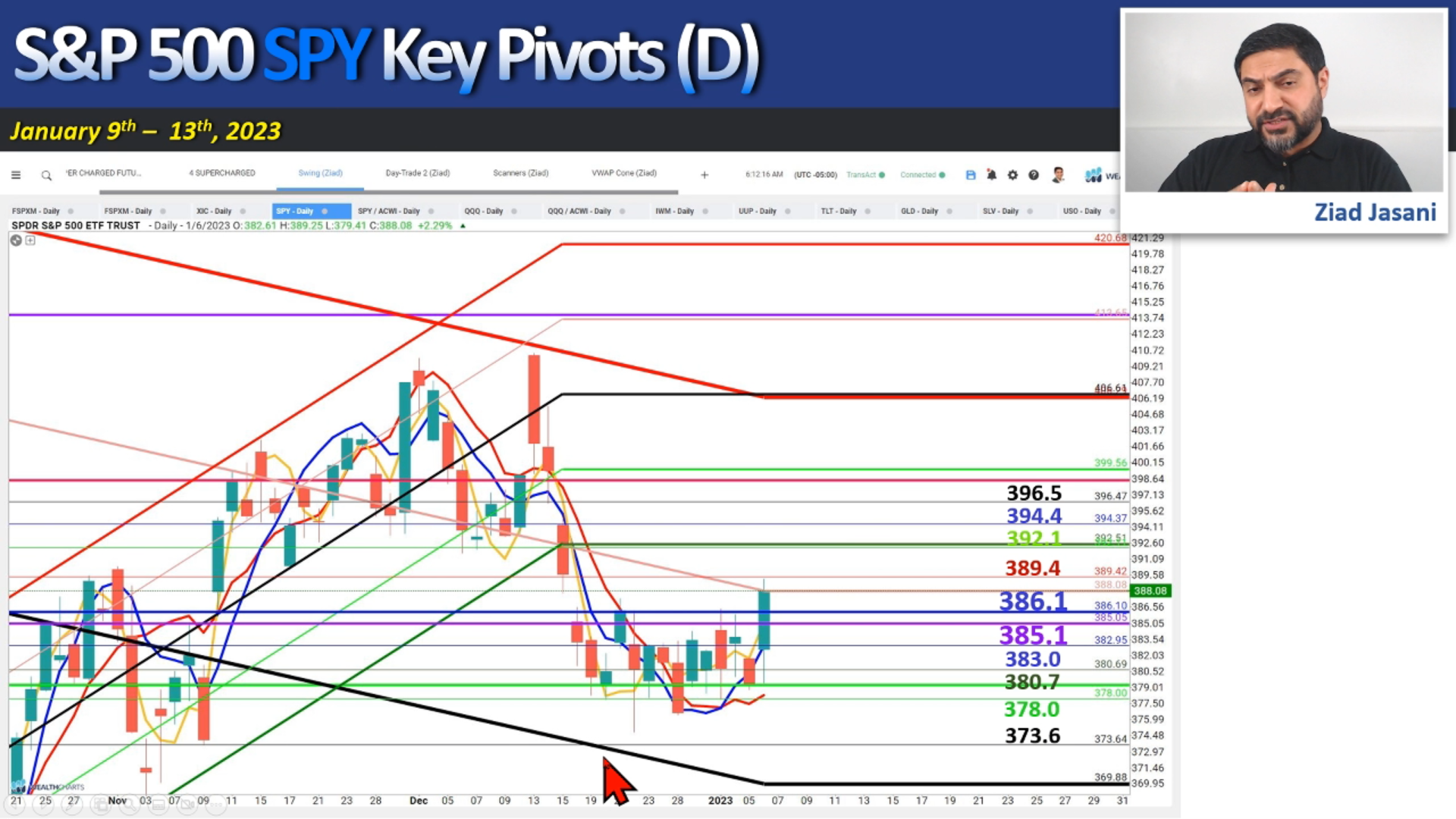
Task: Click the 399.56 green line price label
Action: (1110, 463)
